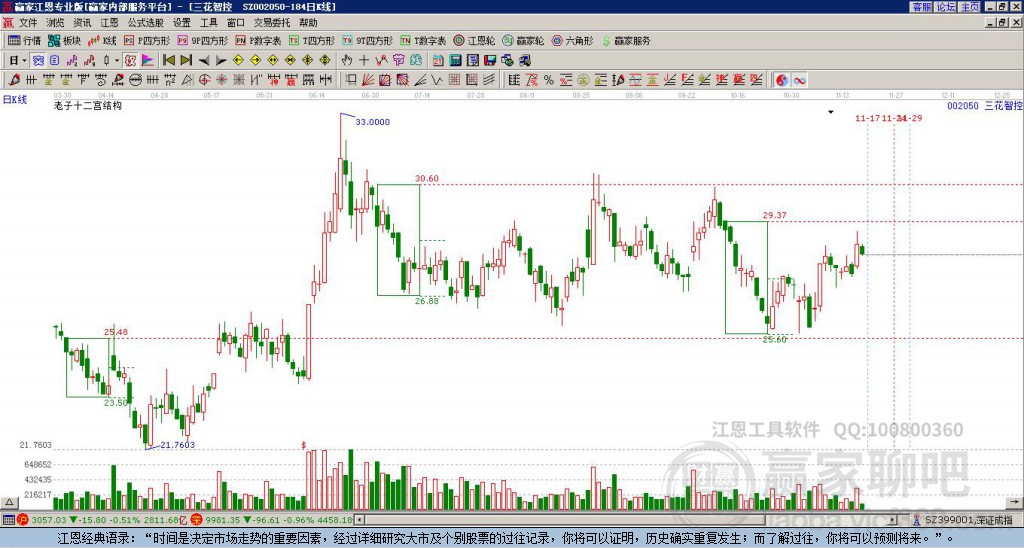
Task: Open the calendar icon
Action: coord(438,61)
